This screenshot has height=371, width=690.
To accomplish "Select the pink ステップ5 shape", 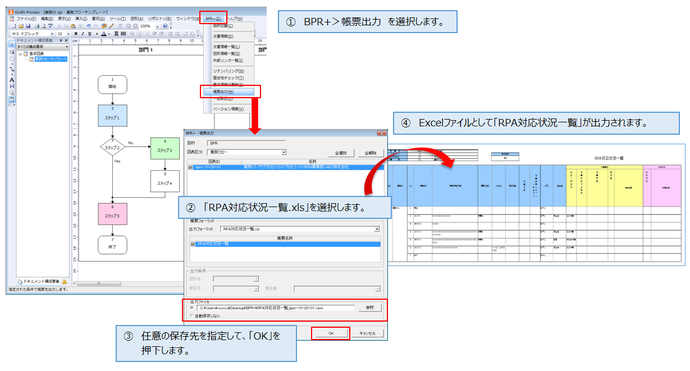I will click(x=112, y=214).
